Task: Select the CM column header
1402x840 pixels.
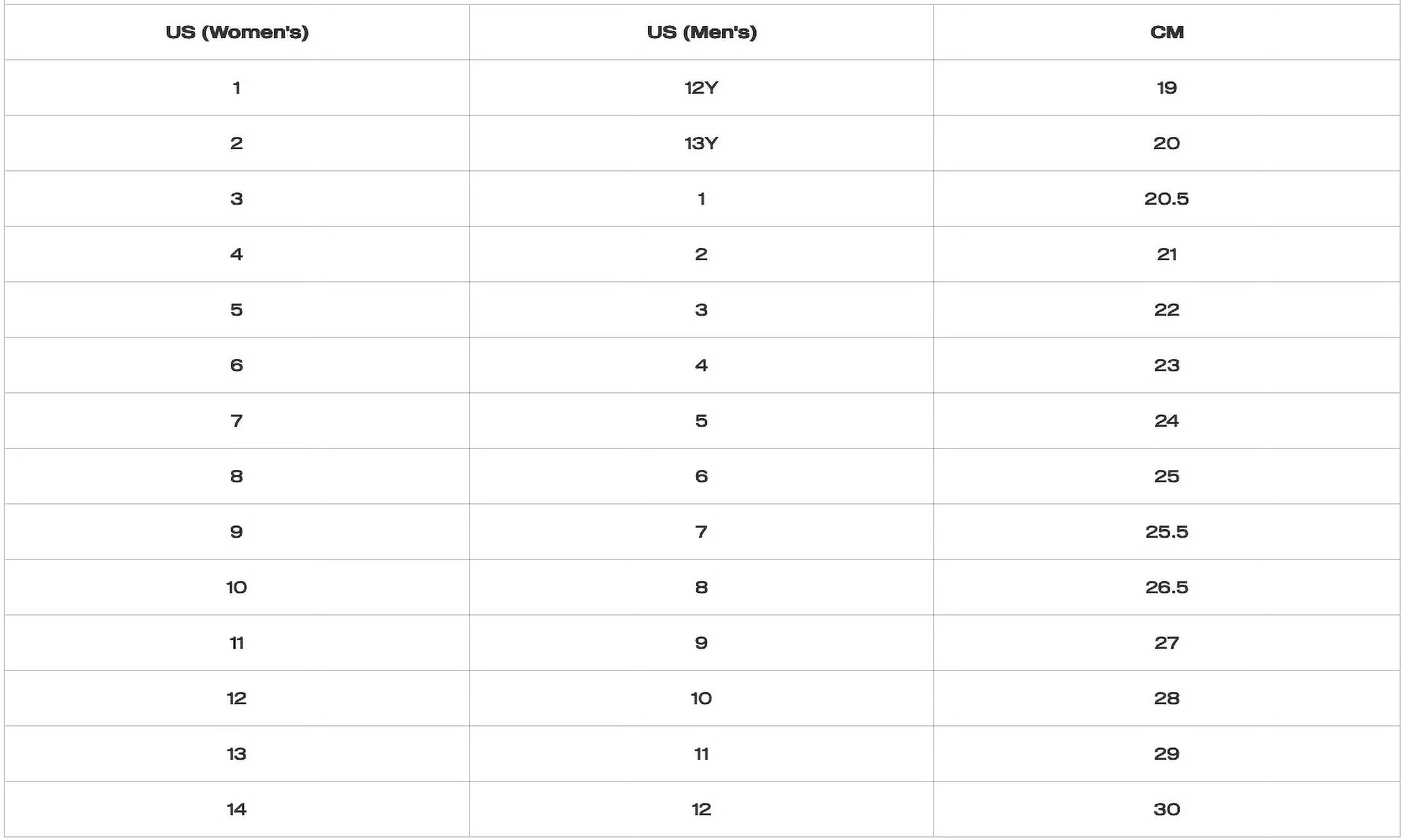Action: point(1166,32)
